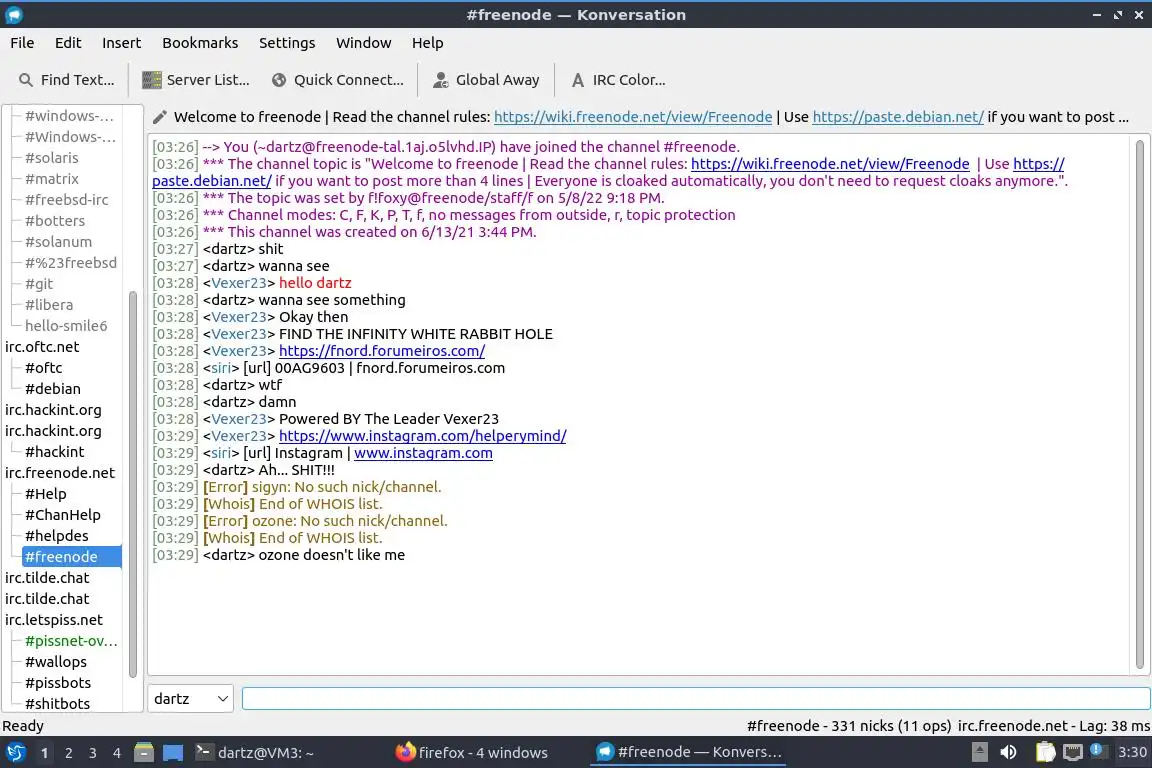The width and height of the screenshot is (1152, 768).
Task: Open the File menu
Action: (22, 43)
